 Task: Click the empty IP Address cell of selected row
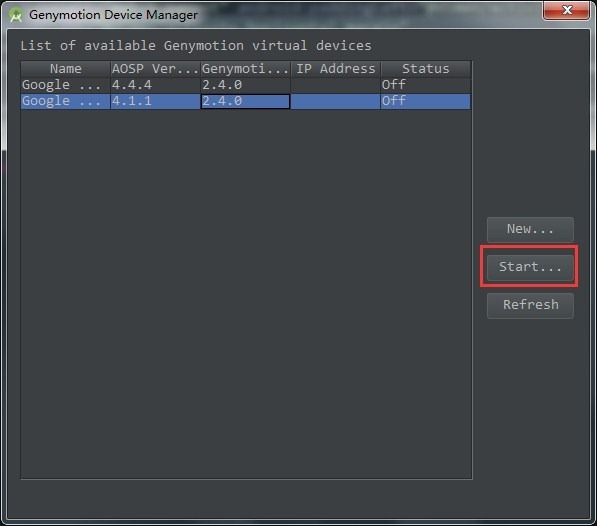click(335, 101)
